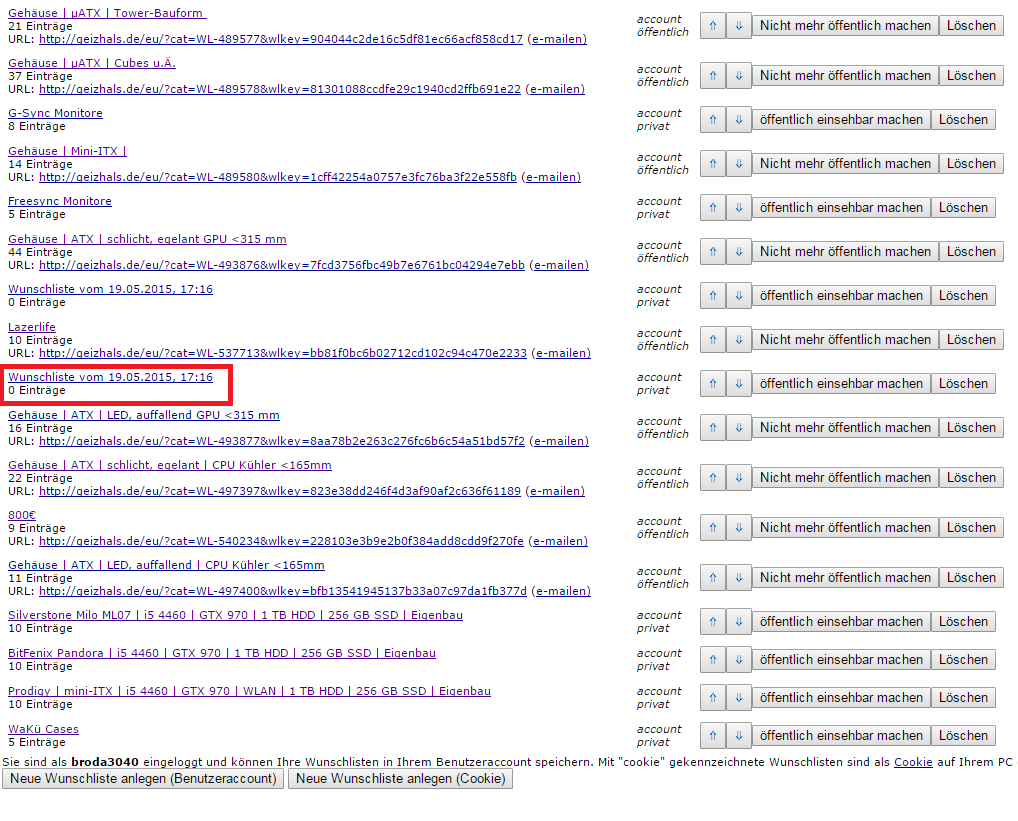
Task: Move the BitFenix Pandora list down
Action: (x=739, y=660)
